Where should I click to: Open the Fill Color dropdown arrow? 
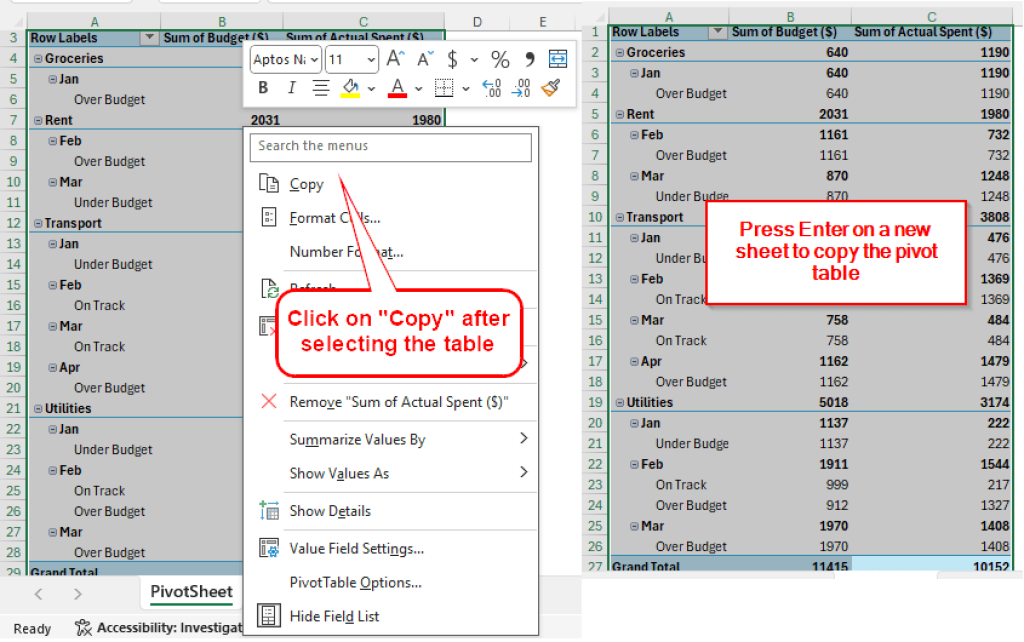[370, 88]
